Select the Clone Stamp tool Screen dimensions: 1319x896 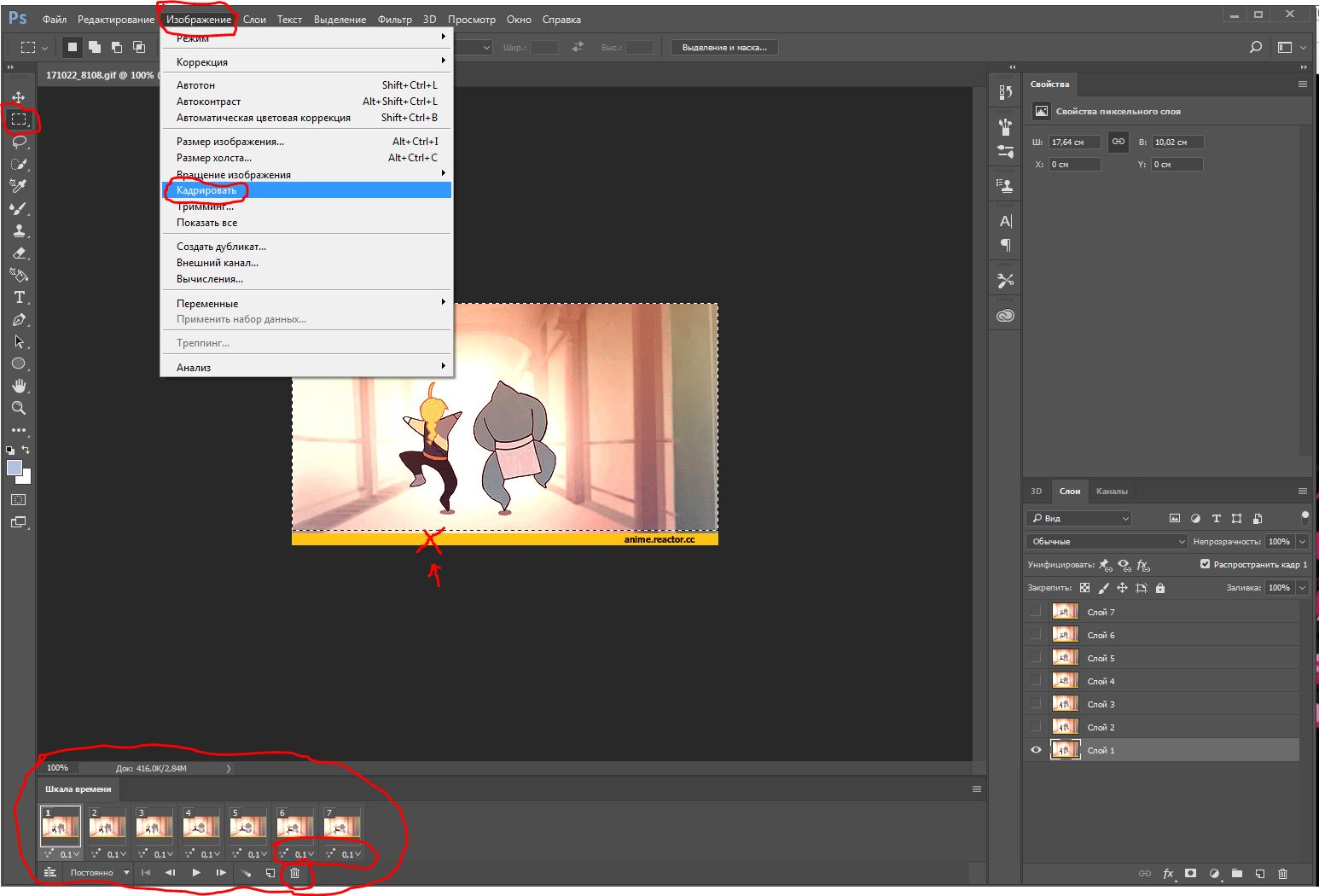point(19,230)
